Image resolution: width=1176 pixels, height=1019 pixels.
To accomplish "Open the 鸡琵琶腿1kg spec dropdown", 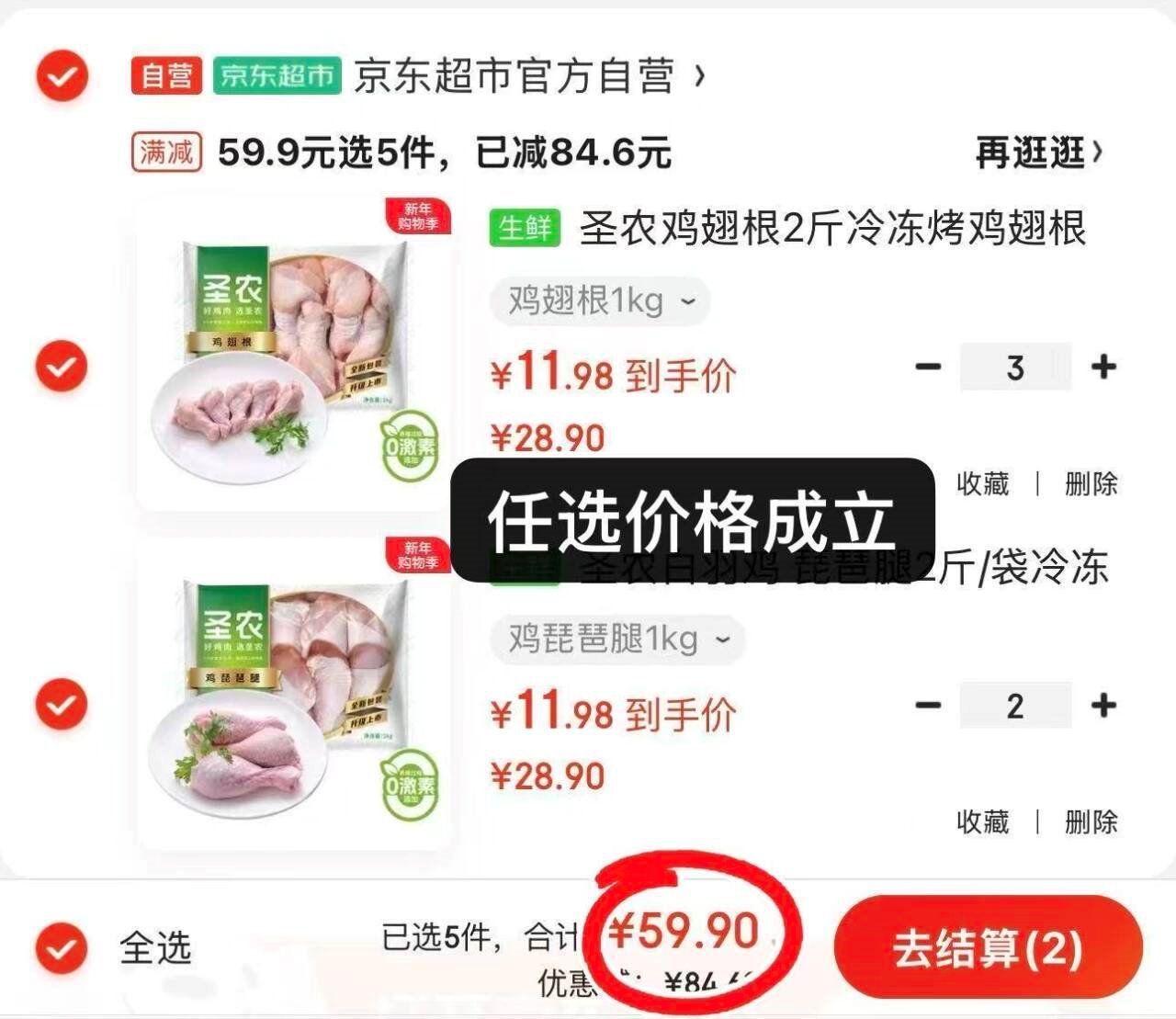I will 617,639.
